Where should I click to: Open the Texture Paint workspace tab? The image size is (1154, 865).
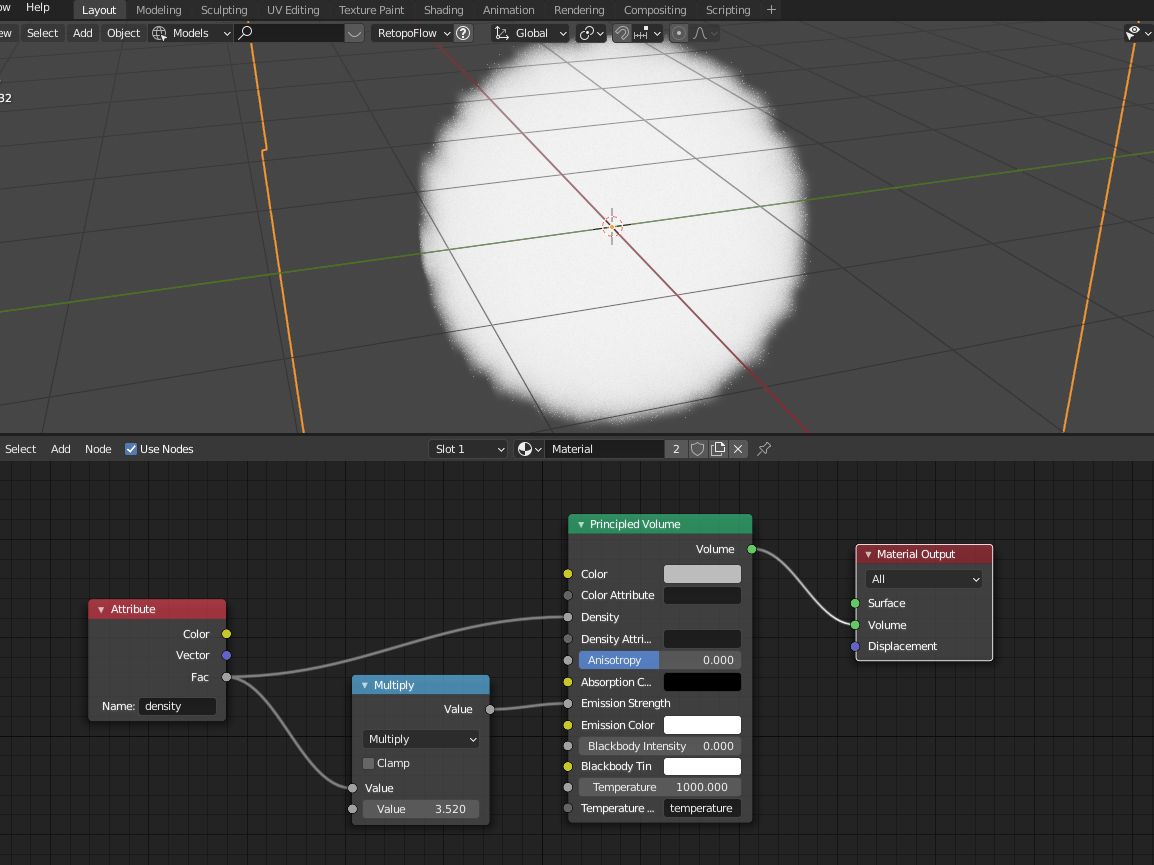point(371,10)
